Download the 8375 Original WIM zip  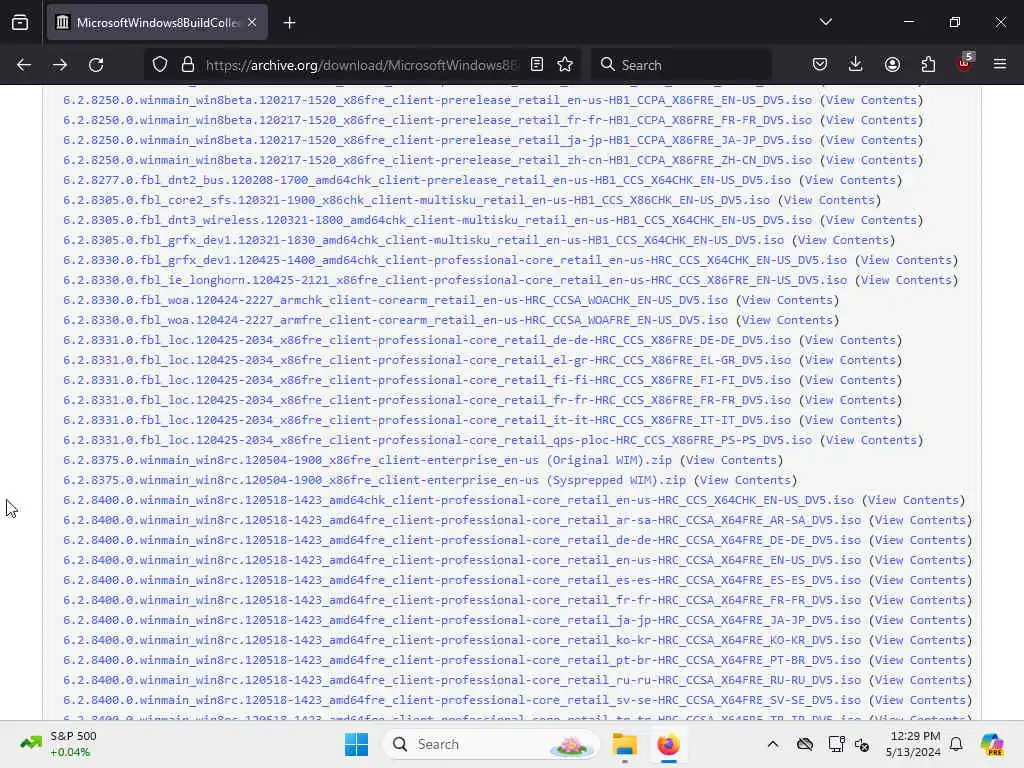point(367,460)
